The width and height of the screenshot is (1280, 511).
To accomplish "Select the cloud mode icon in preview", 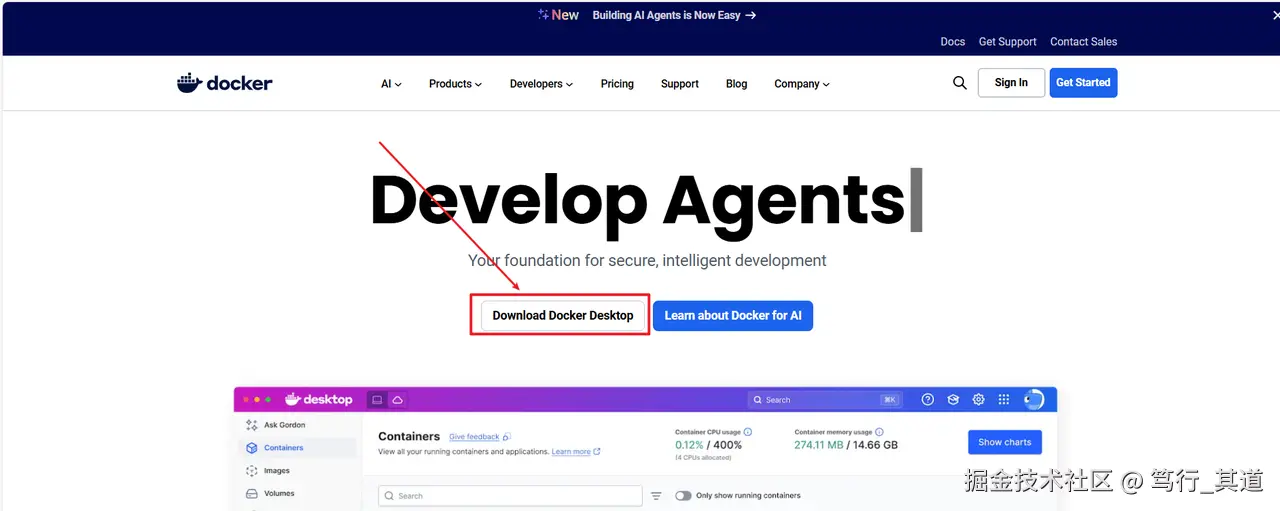I will pyautogui.click(x=397, y=399).
